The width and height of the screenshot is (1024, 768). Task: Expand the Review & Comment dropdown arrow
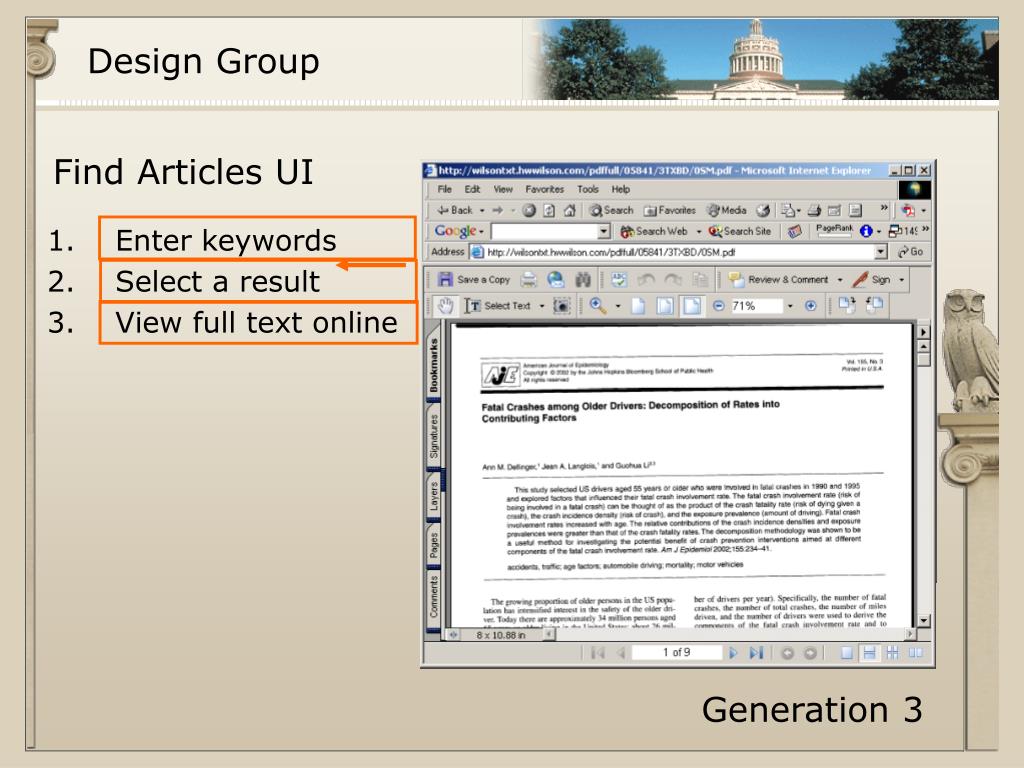coord(840,280)
